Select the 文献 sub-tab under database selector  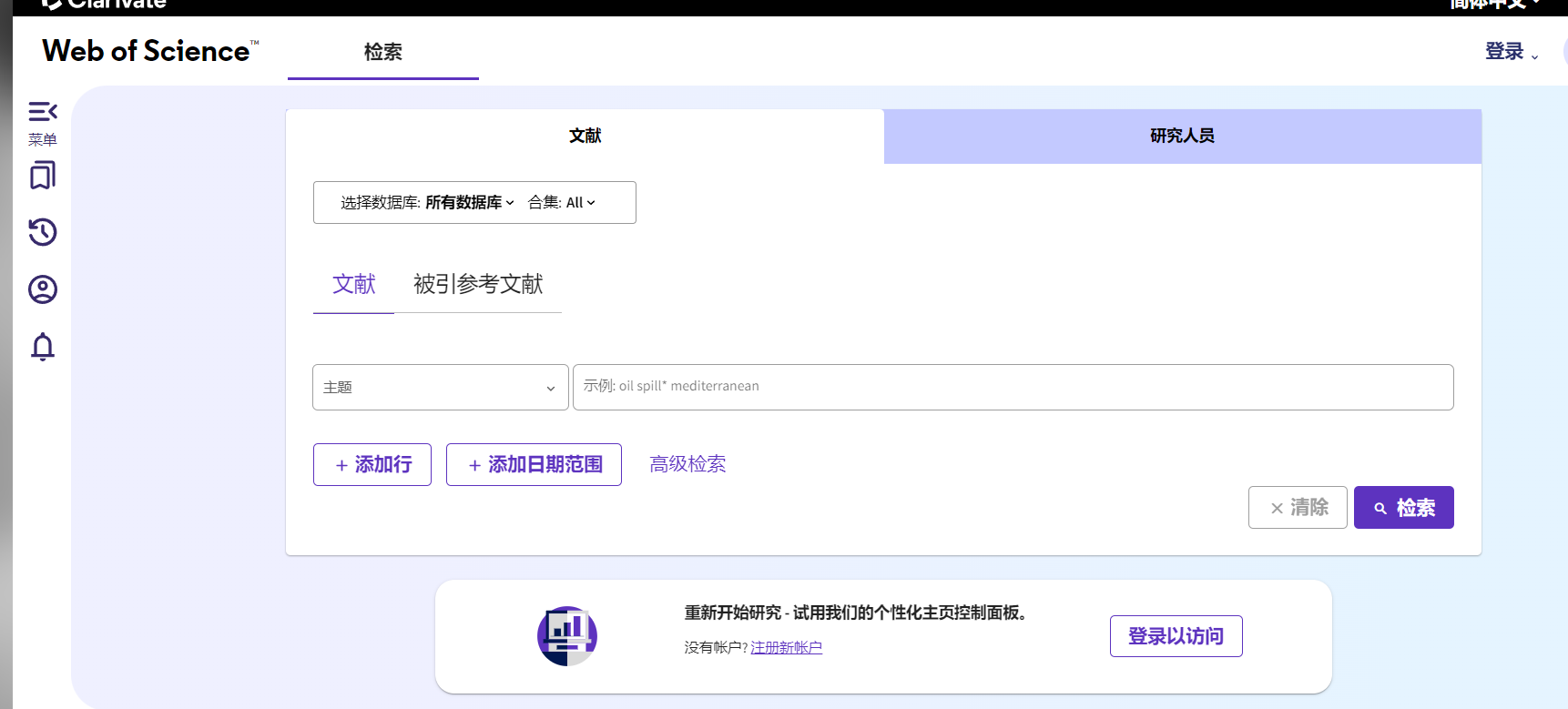tap(354, 285)
